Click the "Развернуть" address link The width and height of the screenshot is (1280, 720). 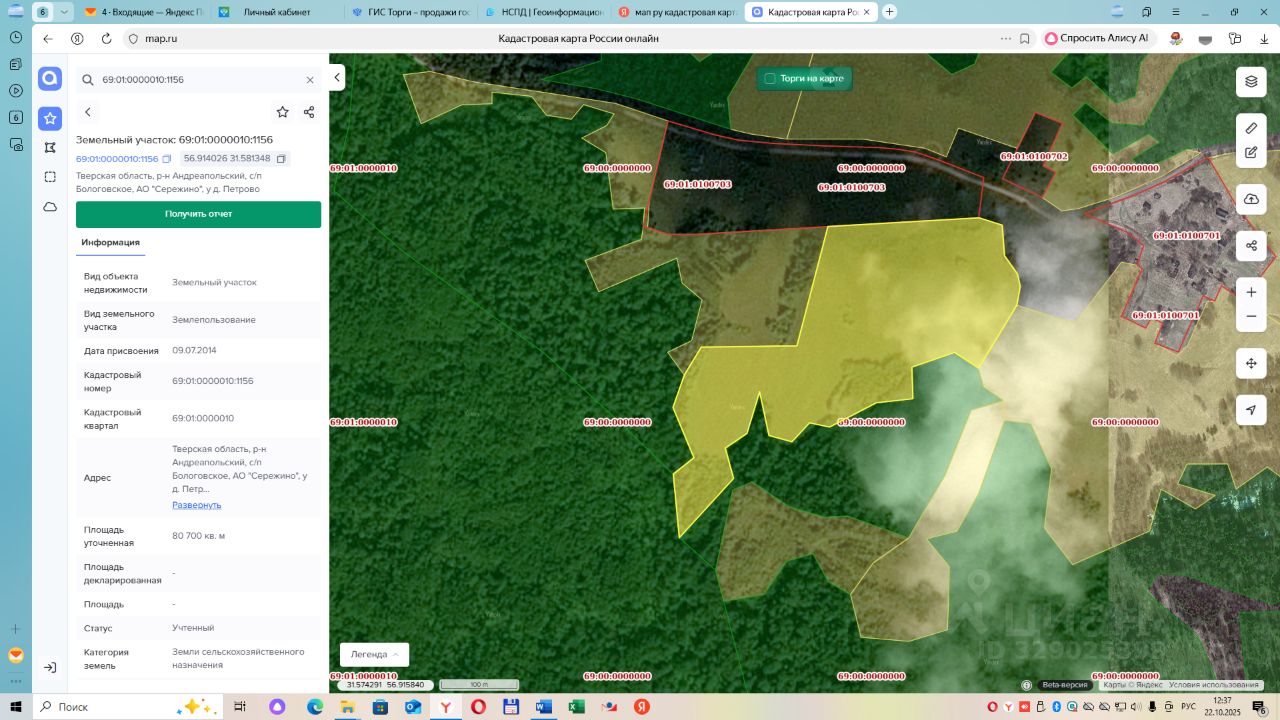coord(197,505)
